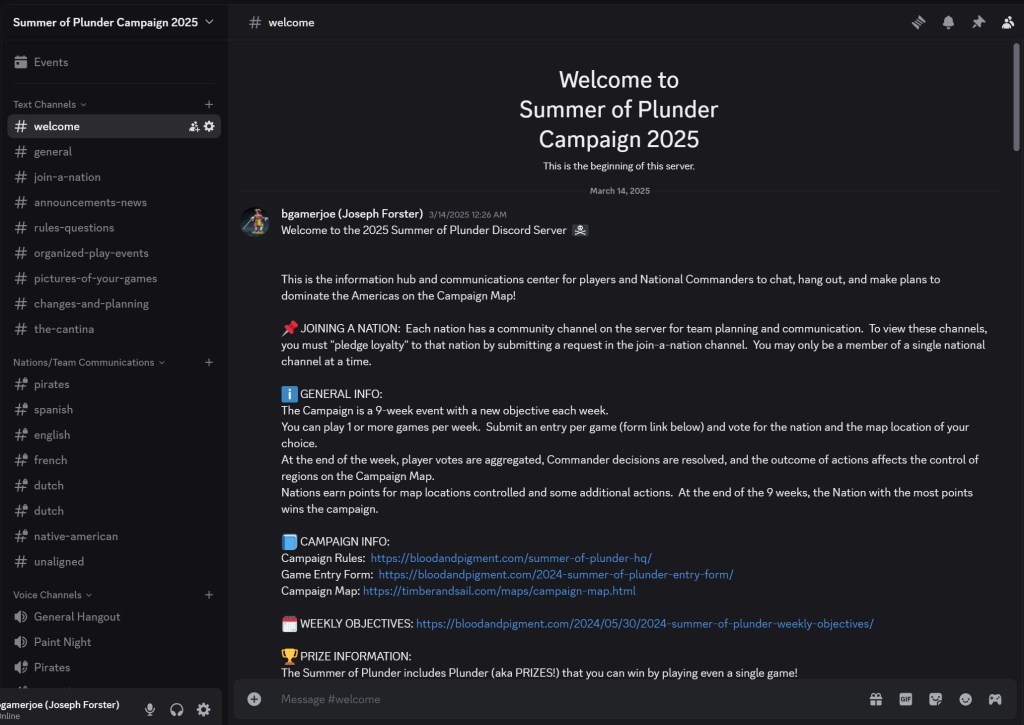Open the emoji picker
Screen dimensions: 1024x725
coord(965,699)
